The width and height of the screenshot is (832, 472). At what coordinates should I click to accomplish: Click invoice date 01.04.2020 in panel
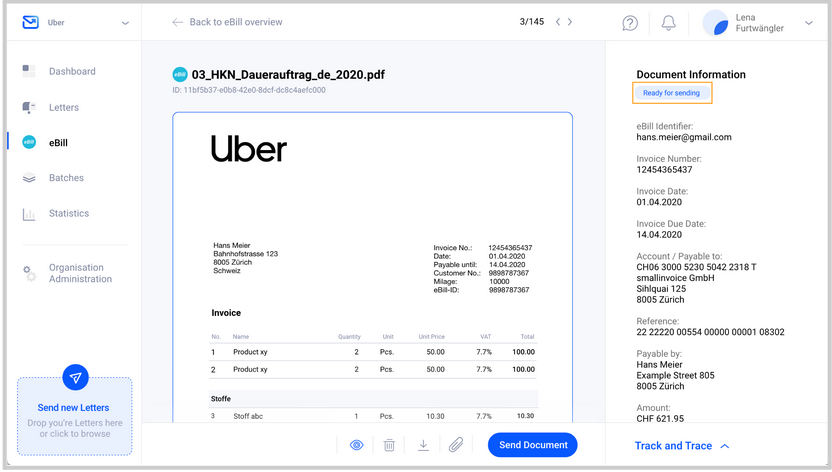(659, 202)
